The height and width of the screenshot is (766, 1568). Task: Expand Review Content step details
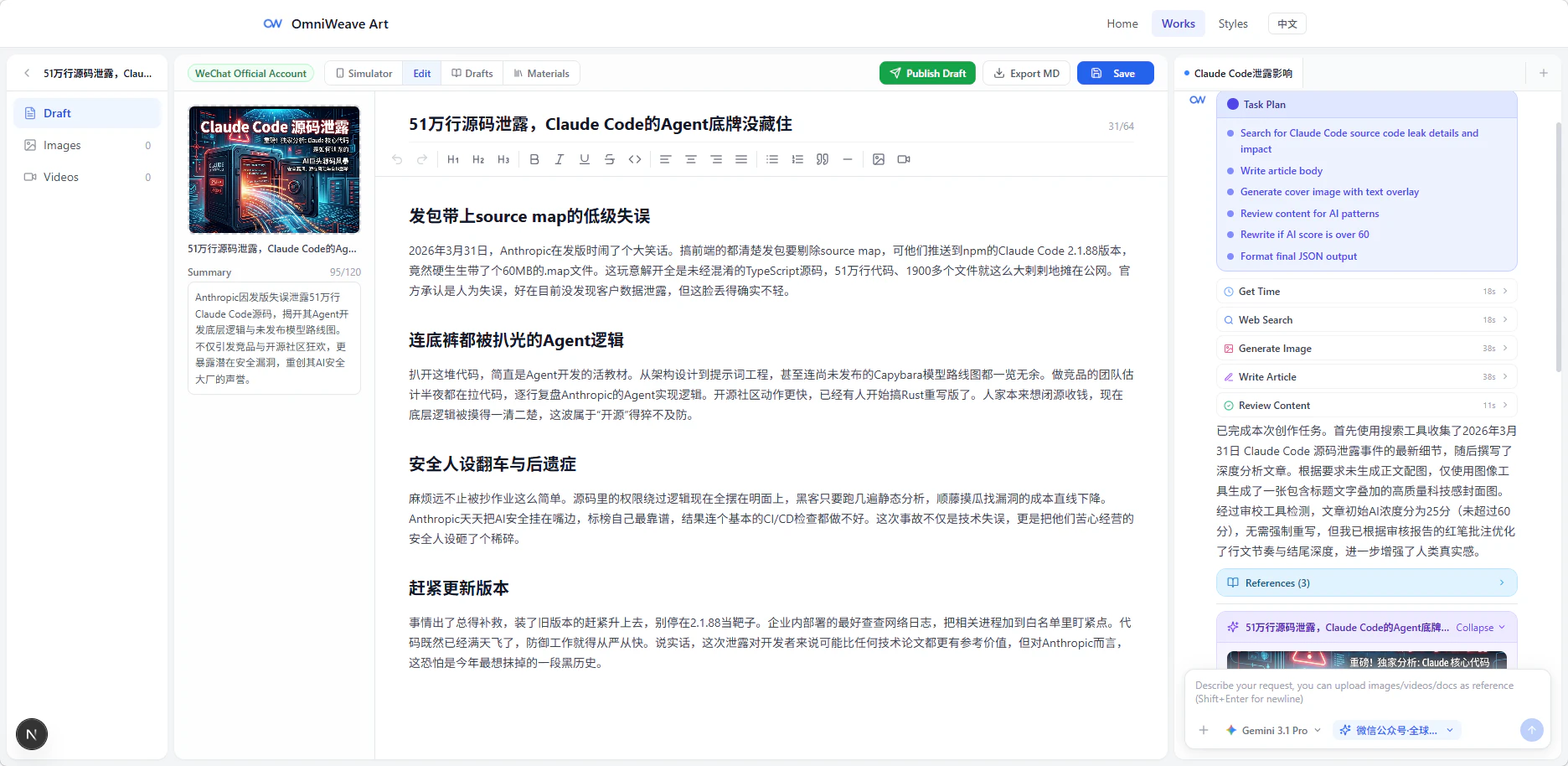[x=1366, y=406]
